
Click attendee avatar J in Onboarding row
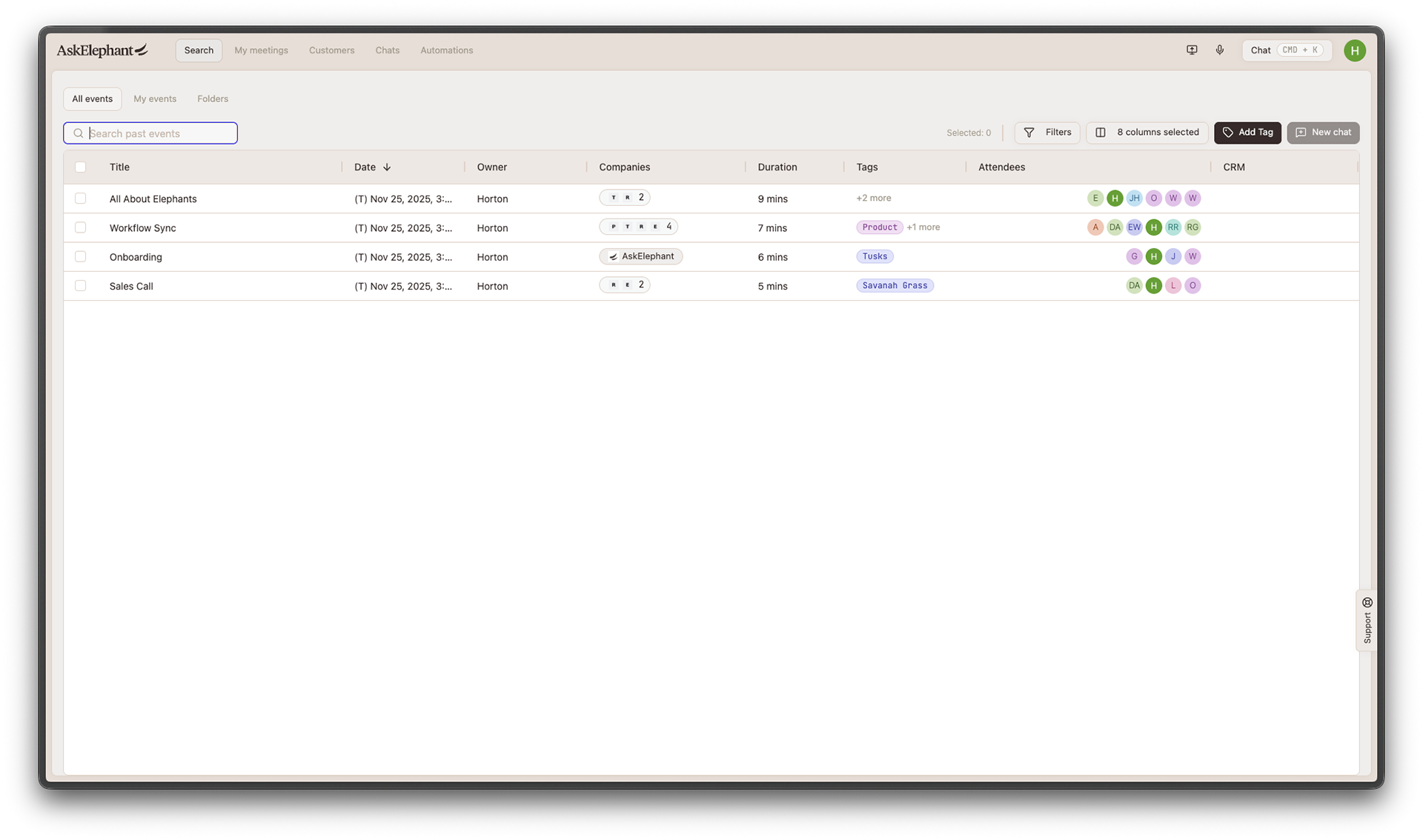coord(1172,256)
